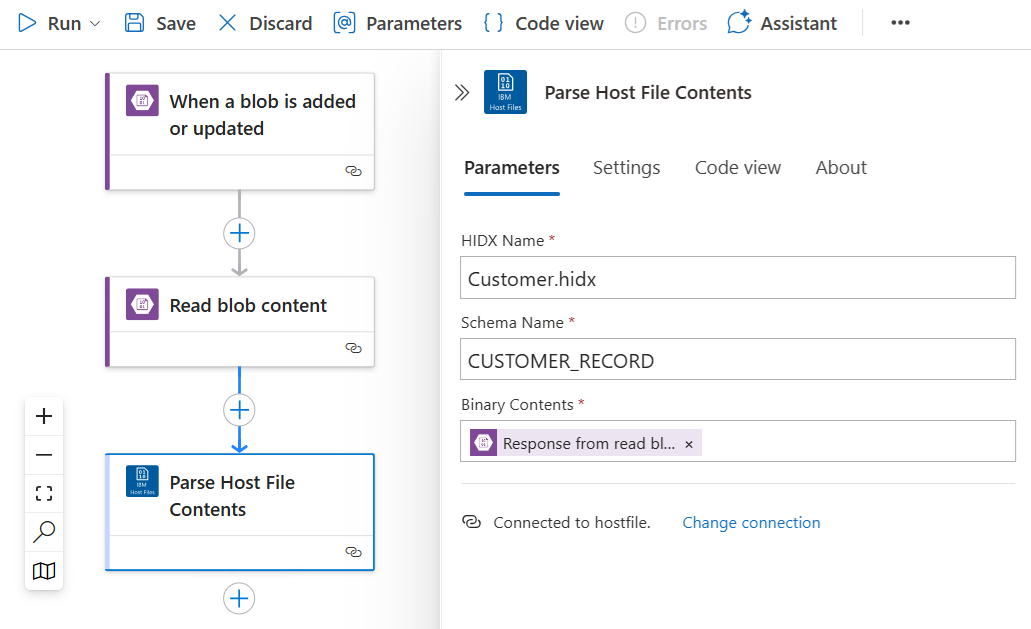Click the HIDX Name input field
1031x629 pixels.
tap(738, 279)
